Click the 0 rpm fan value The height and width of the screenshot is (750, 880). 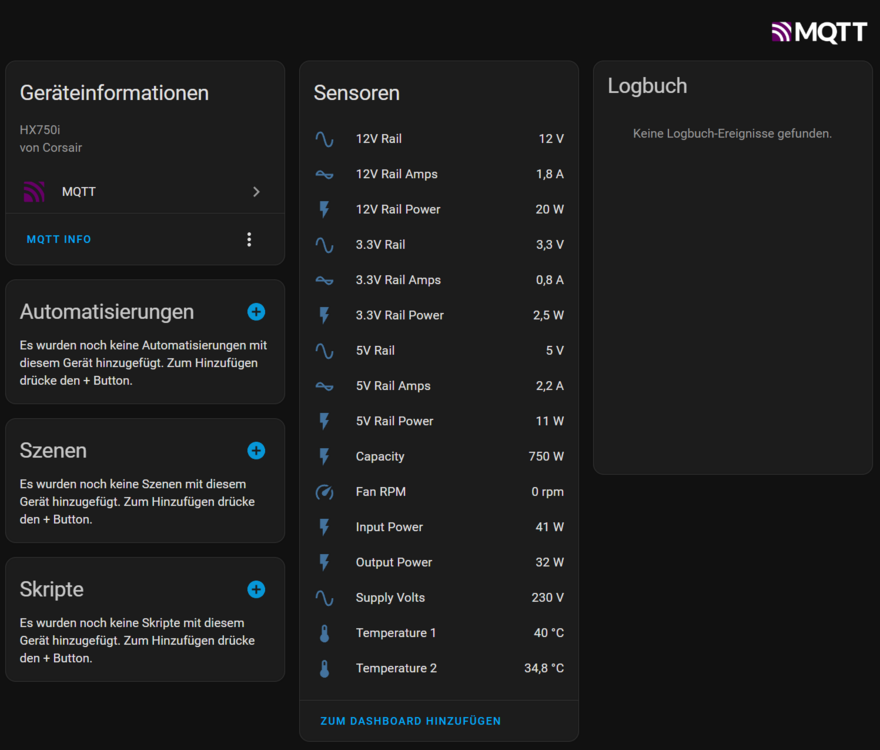[548, 492]
